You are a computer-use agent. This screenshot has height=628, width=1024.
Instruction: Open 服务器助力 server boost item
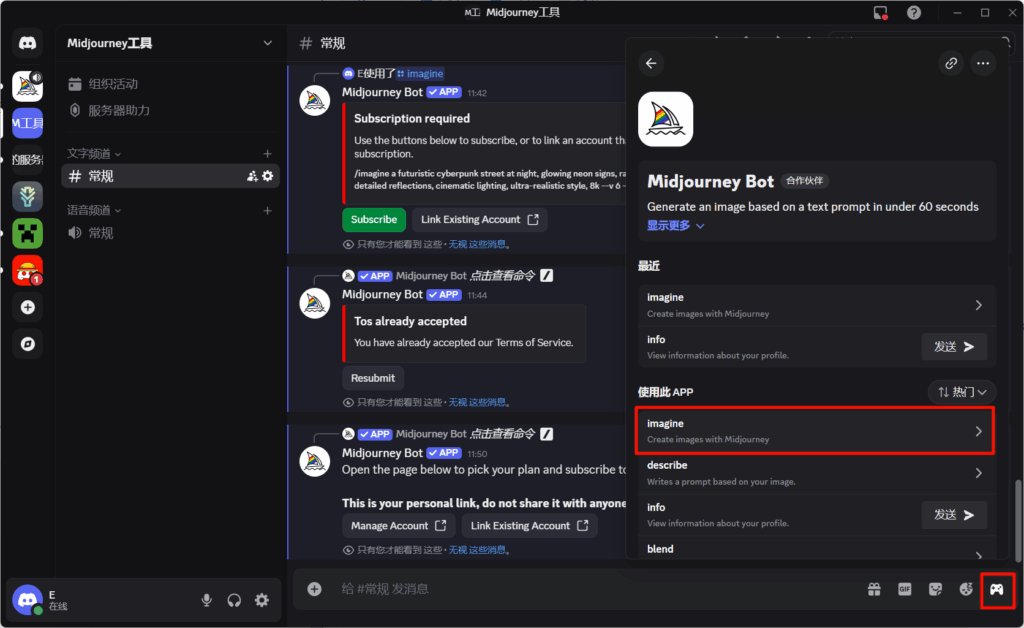pyautogui.click(x=170, y=110)
